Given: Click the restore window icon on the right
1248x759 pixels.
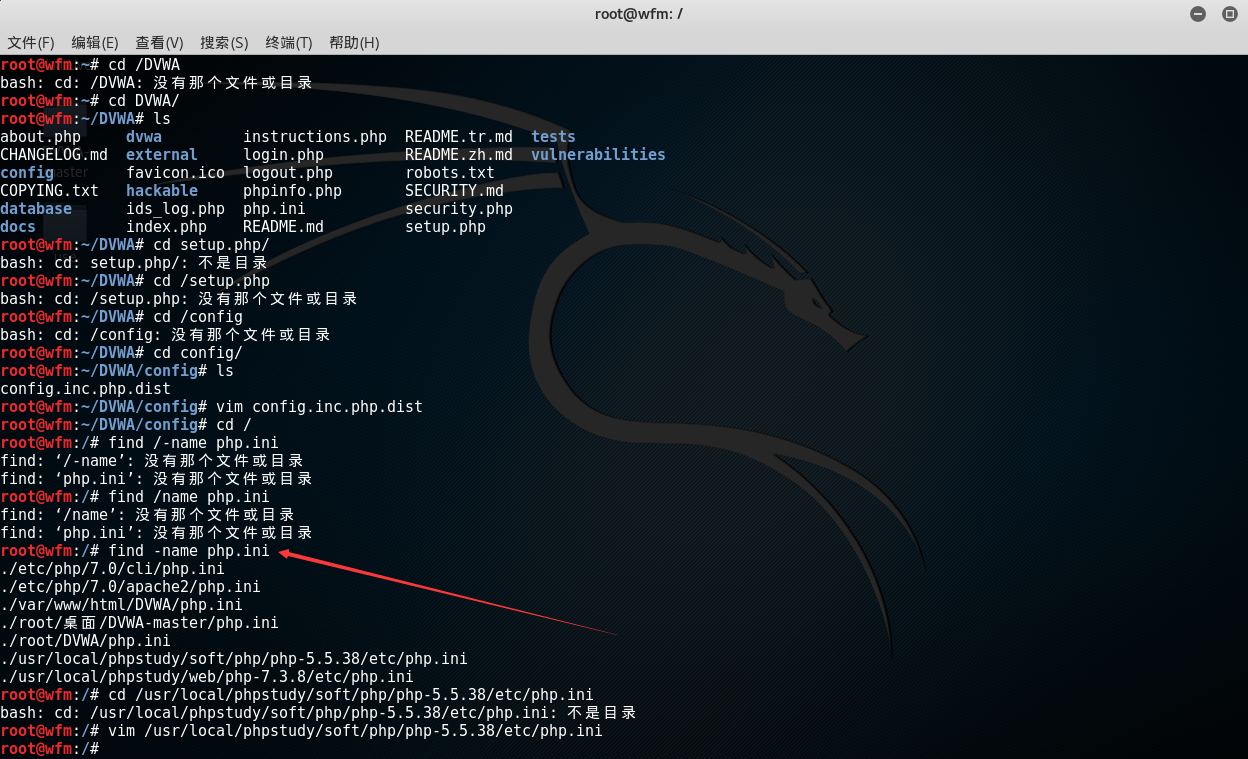Looking at the screenshot, I should (x=1230, y=14).
